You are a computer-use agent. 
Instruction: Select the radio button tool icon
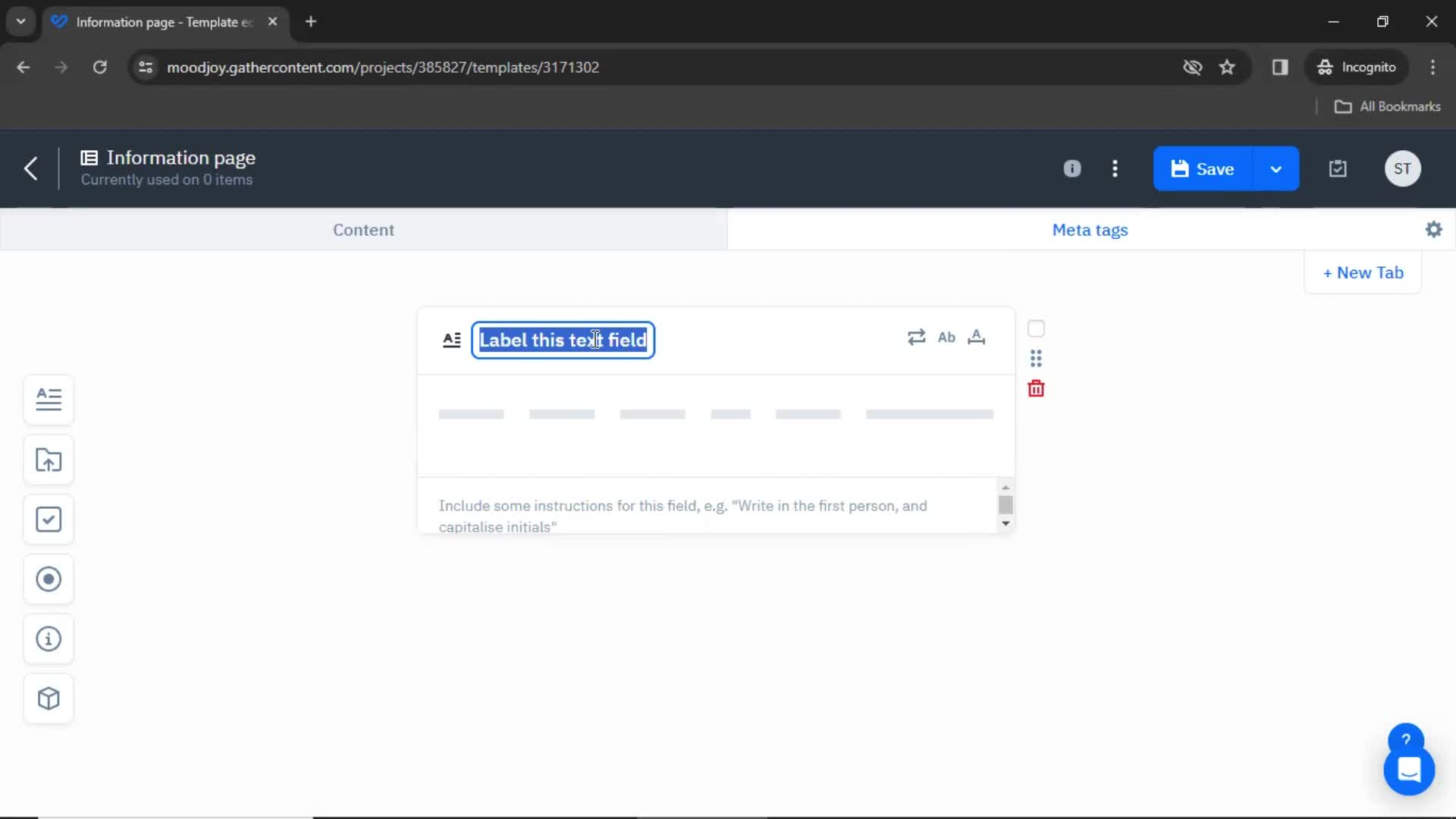click(48, 579)
